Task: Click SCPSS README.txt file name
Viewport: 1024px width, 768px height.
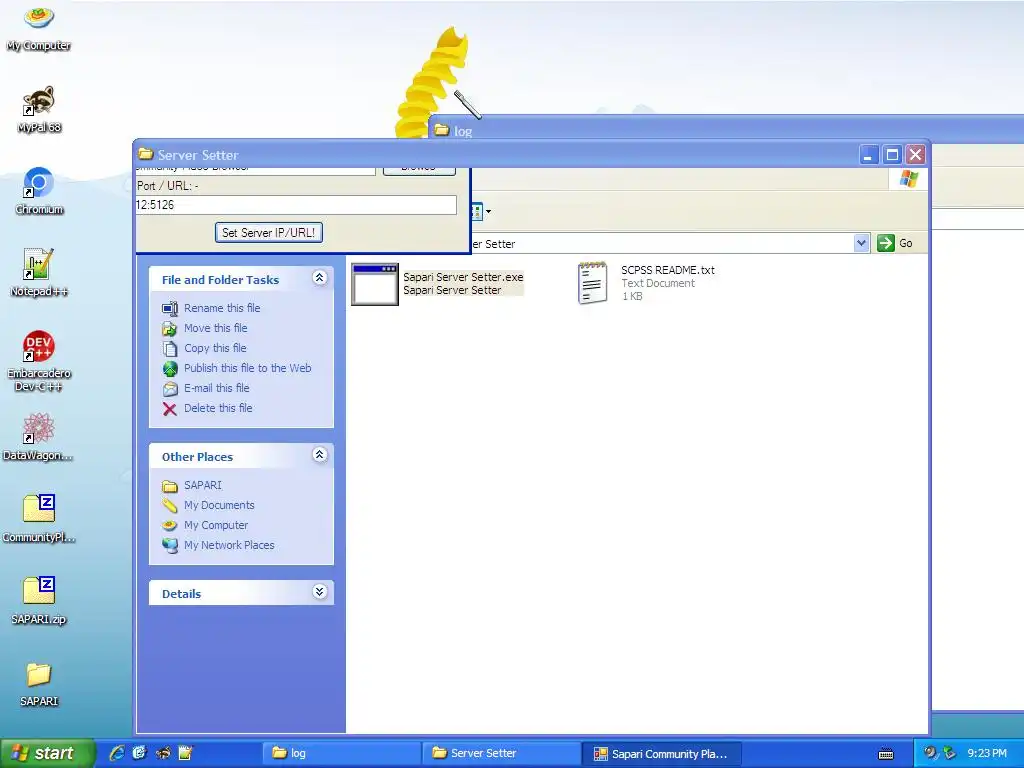Action: [667, 270]
